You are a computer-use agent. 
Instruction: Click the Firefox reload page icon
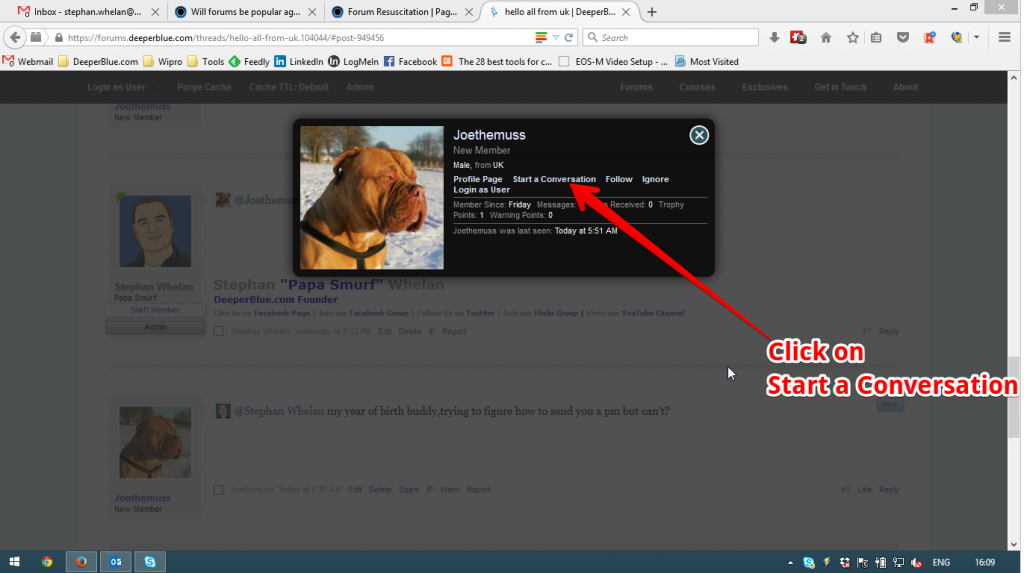click(x=569, y=38)
